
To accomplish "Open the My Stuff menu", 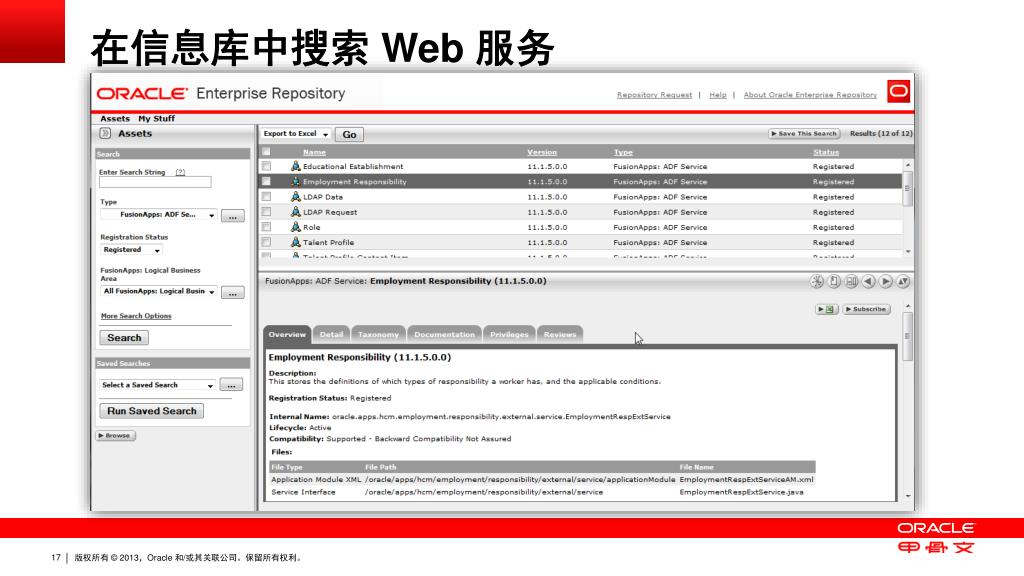I will point(156,118).
